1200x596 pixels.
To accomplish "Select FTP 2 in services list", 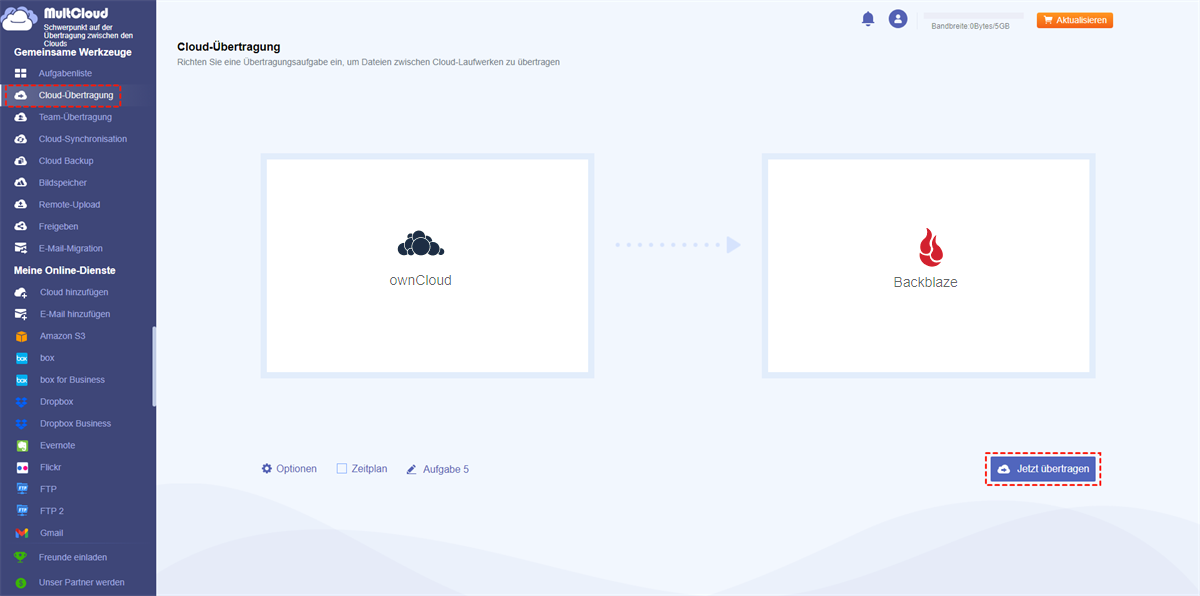I will click(52, 511).
